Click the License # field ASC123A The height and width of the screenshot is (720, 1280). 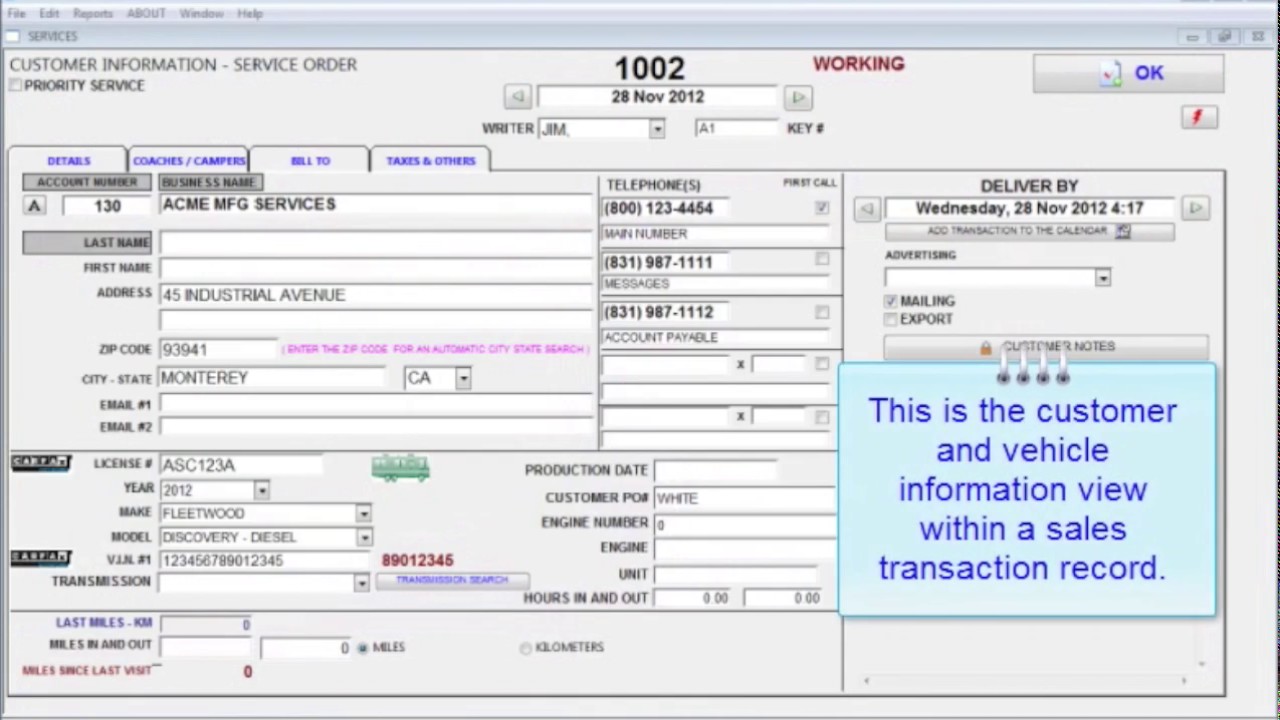(x=240, y=465)
